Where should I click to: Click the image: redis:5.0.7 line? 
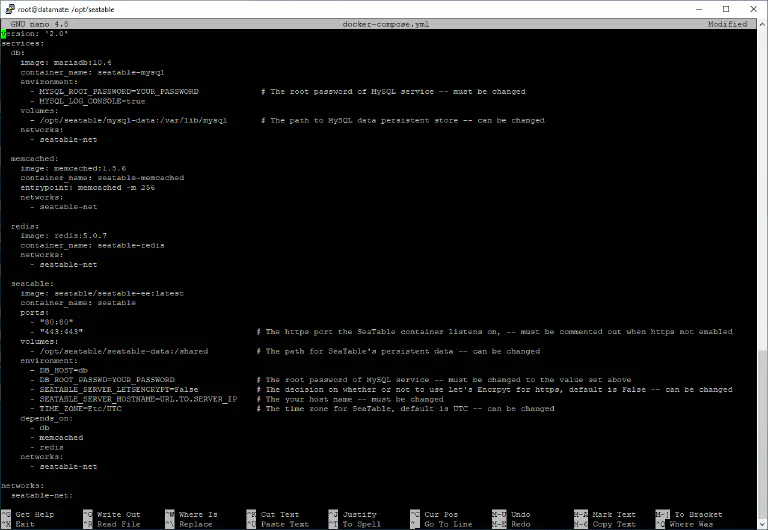click(63, 235)
